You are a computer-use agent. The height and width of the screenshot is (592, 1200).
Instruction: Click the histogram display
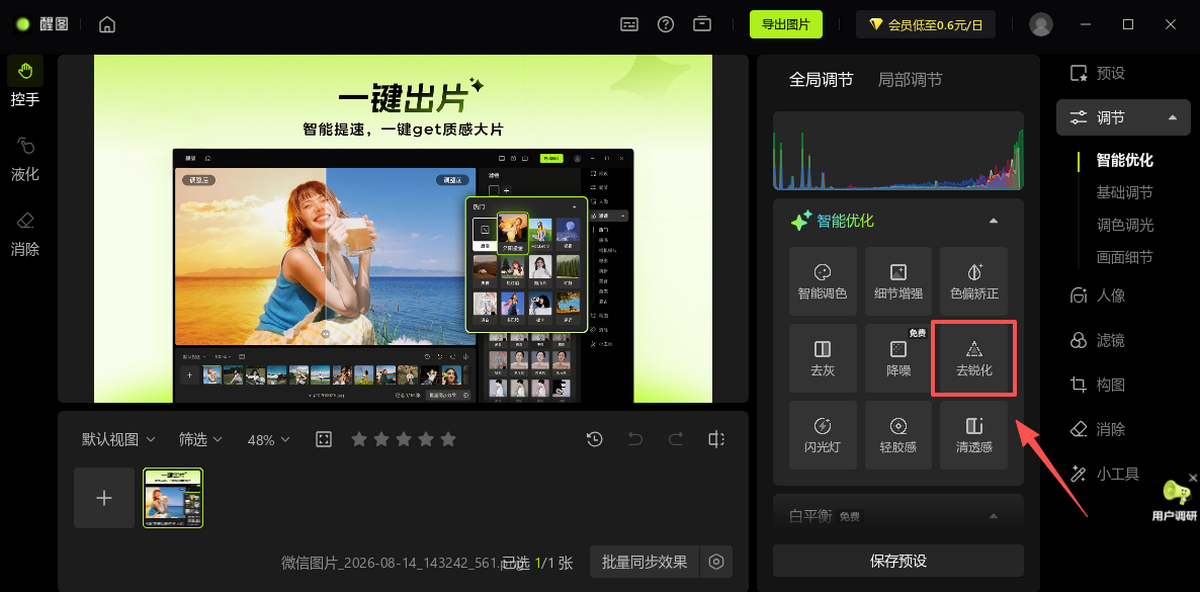[x=898, y=151]
